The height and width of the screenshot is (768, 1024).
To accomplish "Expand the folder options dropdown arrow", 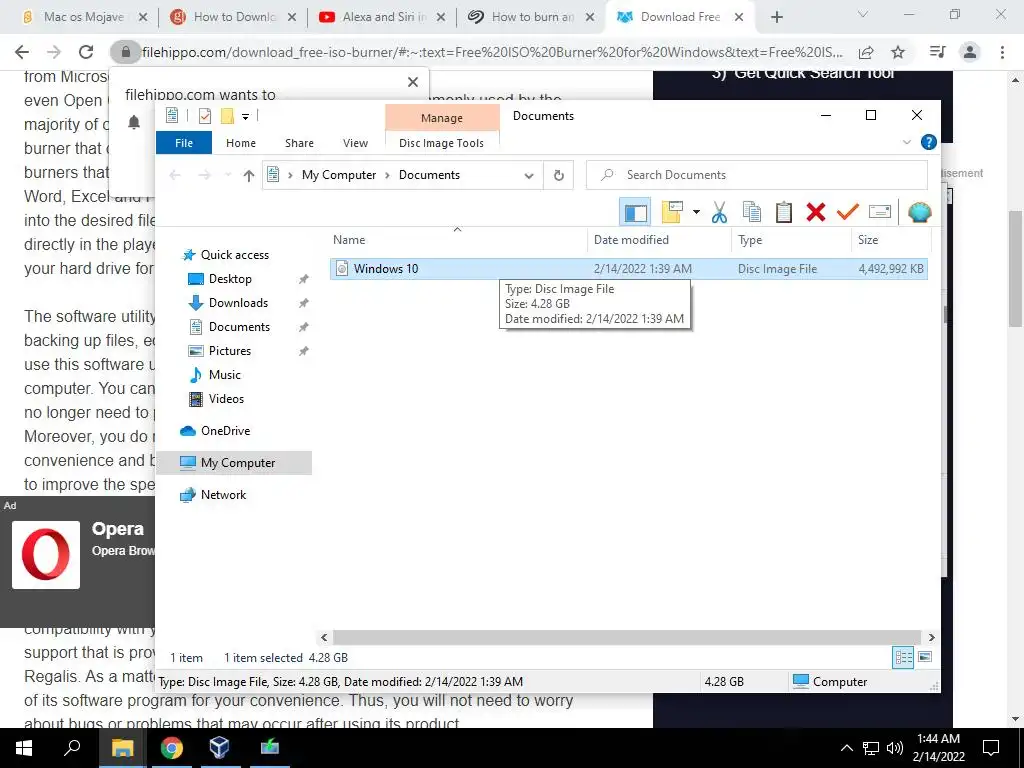I will [x=696, y=212].
